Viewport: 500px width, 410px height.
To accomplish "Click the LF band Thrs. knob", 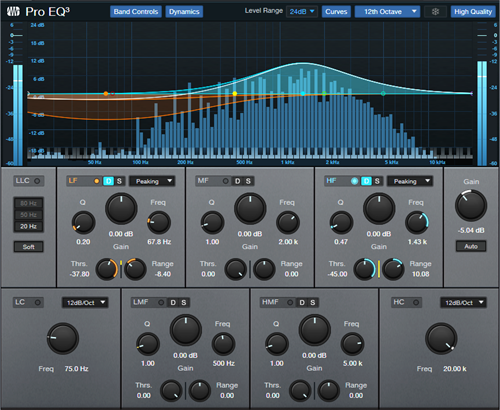I will (107, 269).
